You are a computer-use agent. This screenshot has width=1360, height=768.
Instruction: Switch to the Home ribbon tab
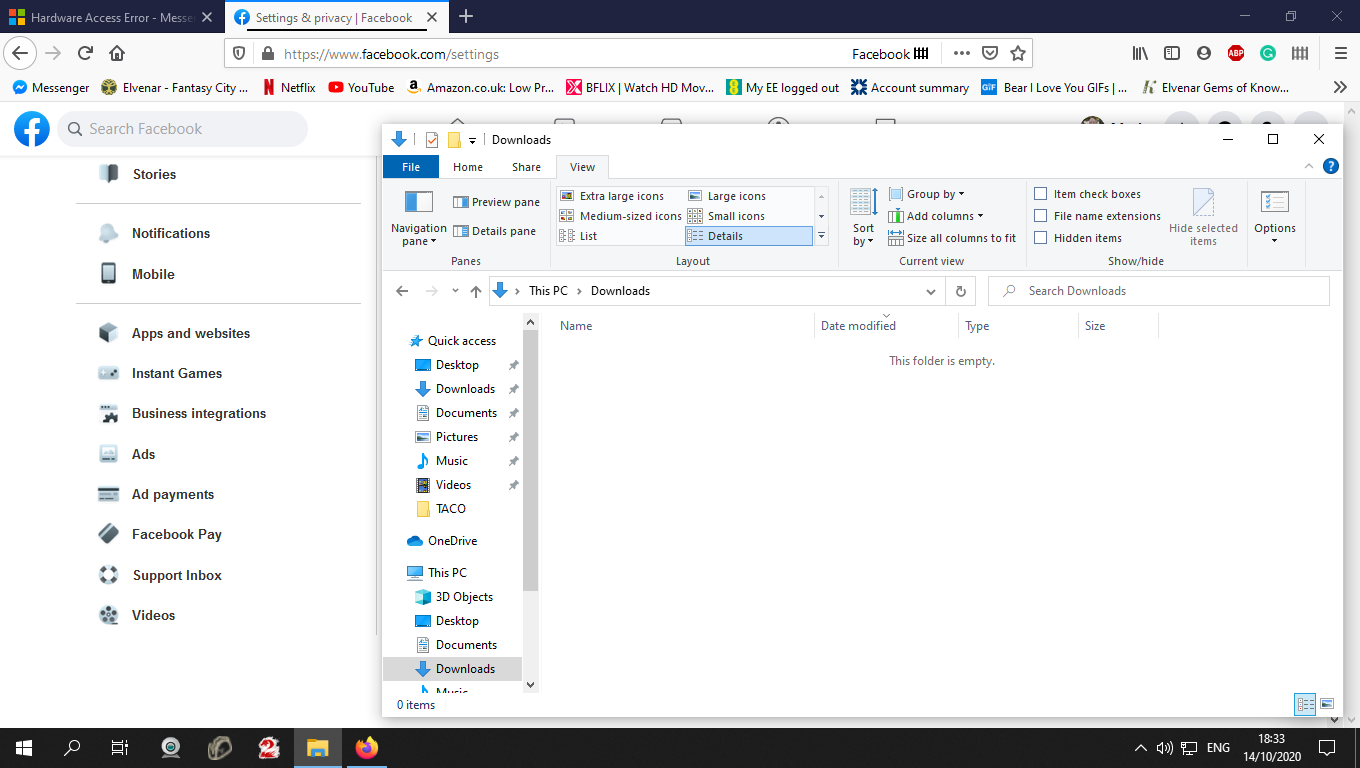(x=468, y=167)
